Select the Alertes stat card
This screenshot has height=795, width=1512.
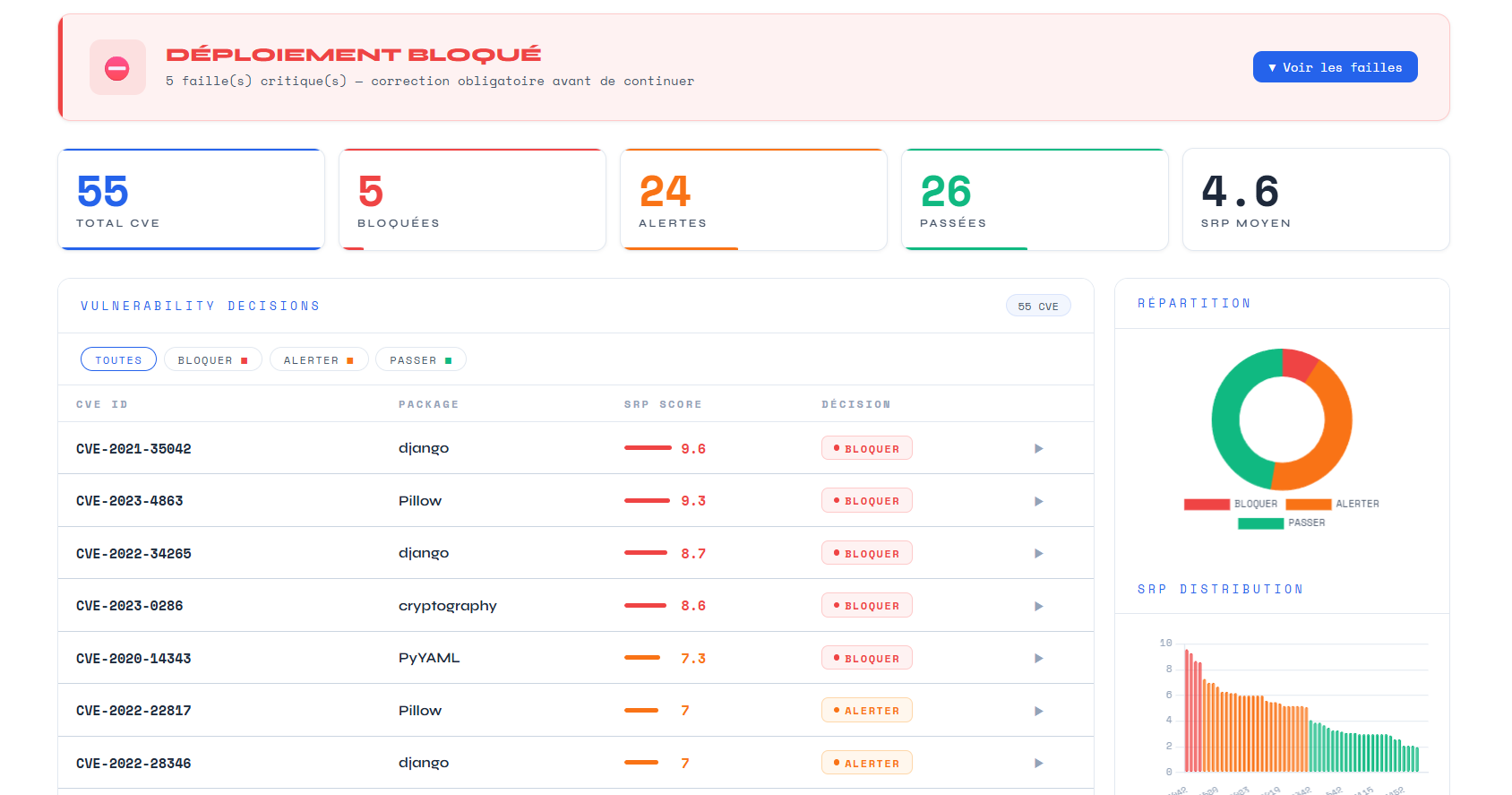(753, 199)
